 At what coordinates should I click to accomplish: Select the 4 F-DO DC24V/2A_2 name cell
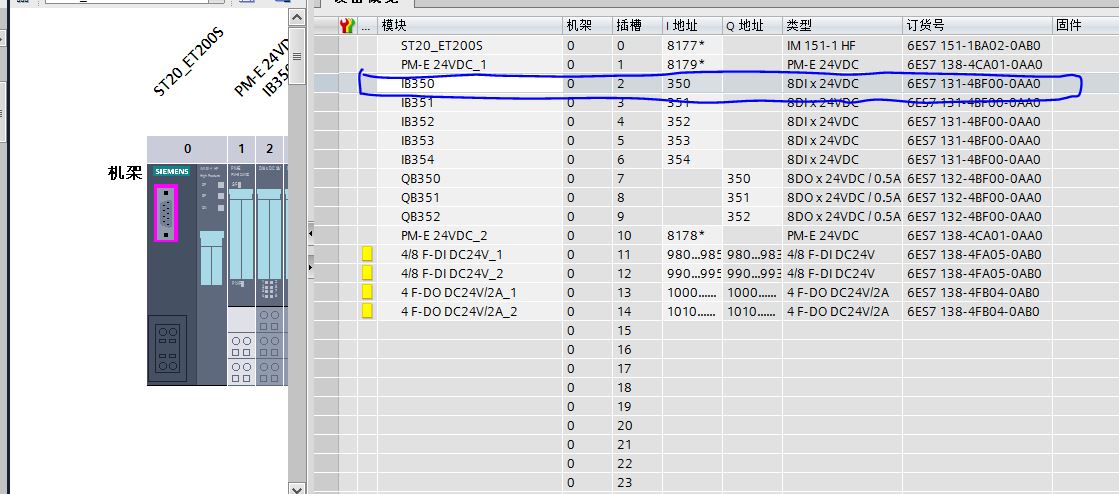click(x=470, y=311)
